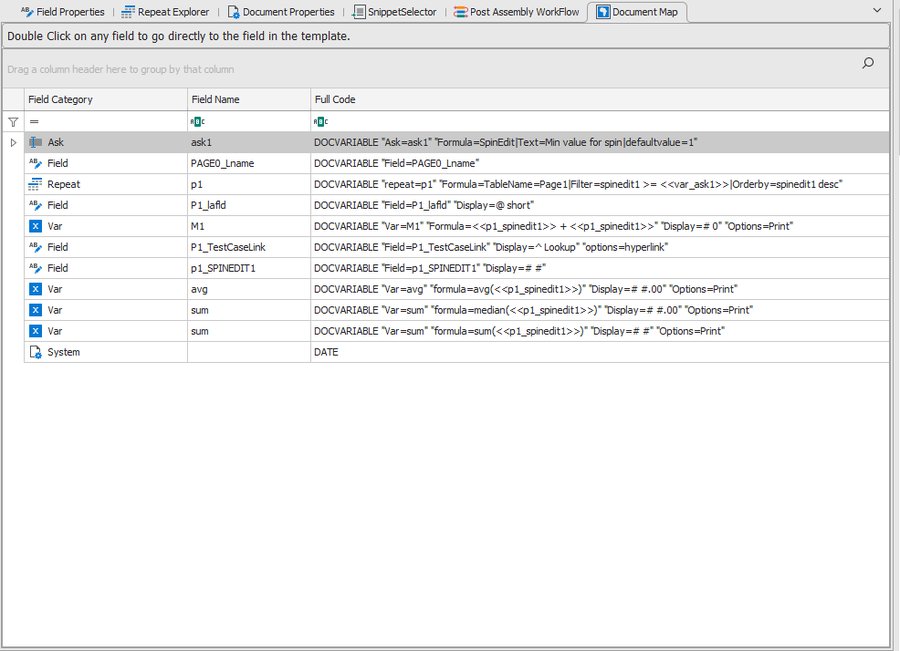Image resolution: width=900 pixels, height=651 pixels.
Task: Click the hyperlink options full code cell
Action: [600, 247]
